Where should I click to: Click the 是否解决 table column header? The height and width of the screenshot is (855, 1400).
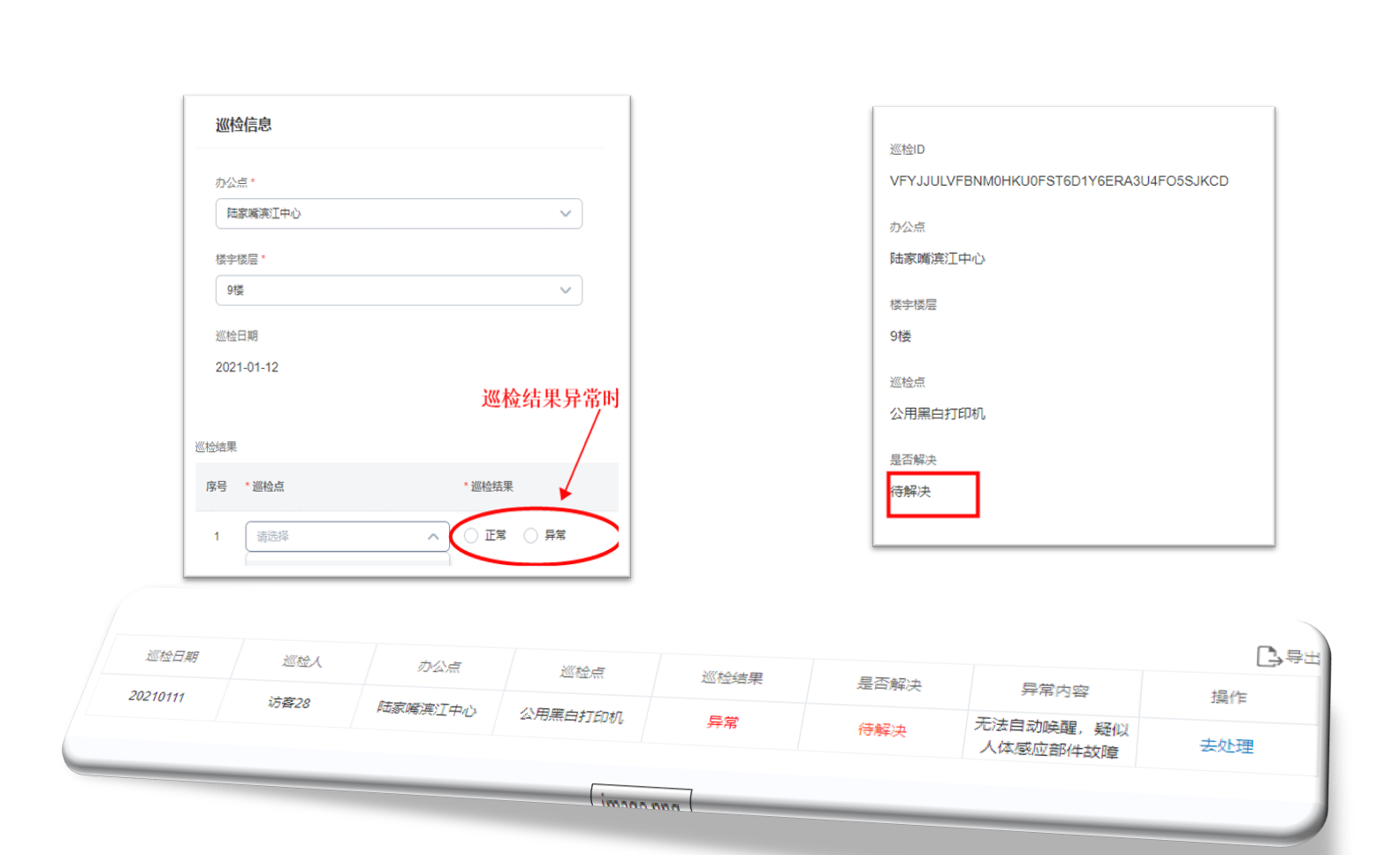pyautogui.click(x=889, y=683)
